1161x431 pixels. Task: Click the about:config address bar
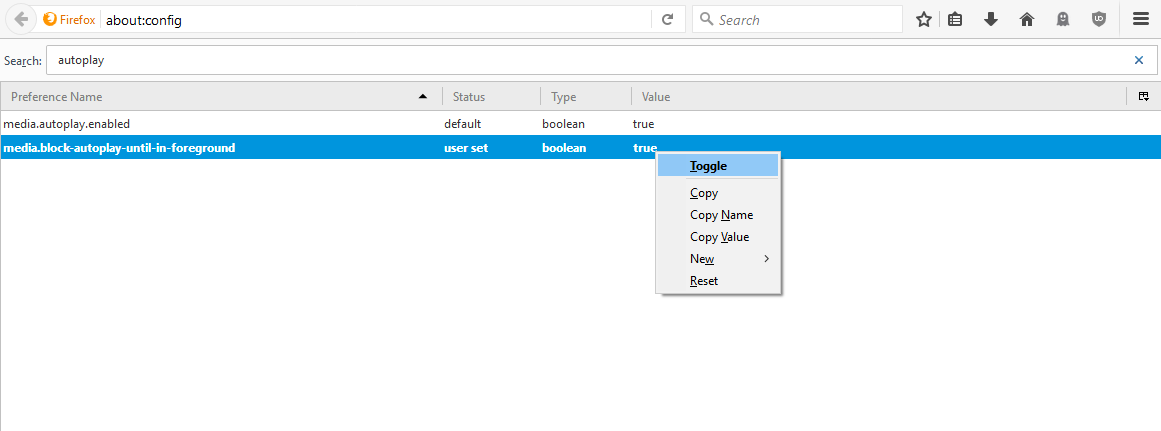376,20
